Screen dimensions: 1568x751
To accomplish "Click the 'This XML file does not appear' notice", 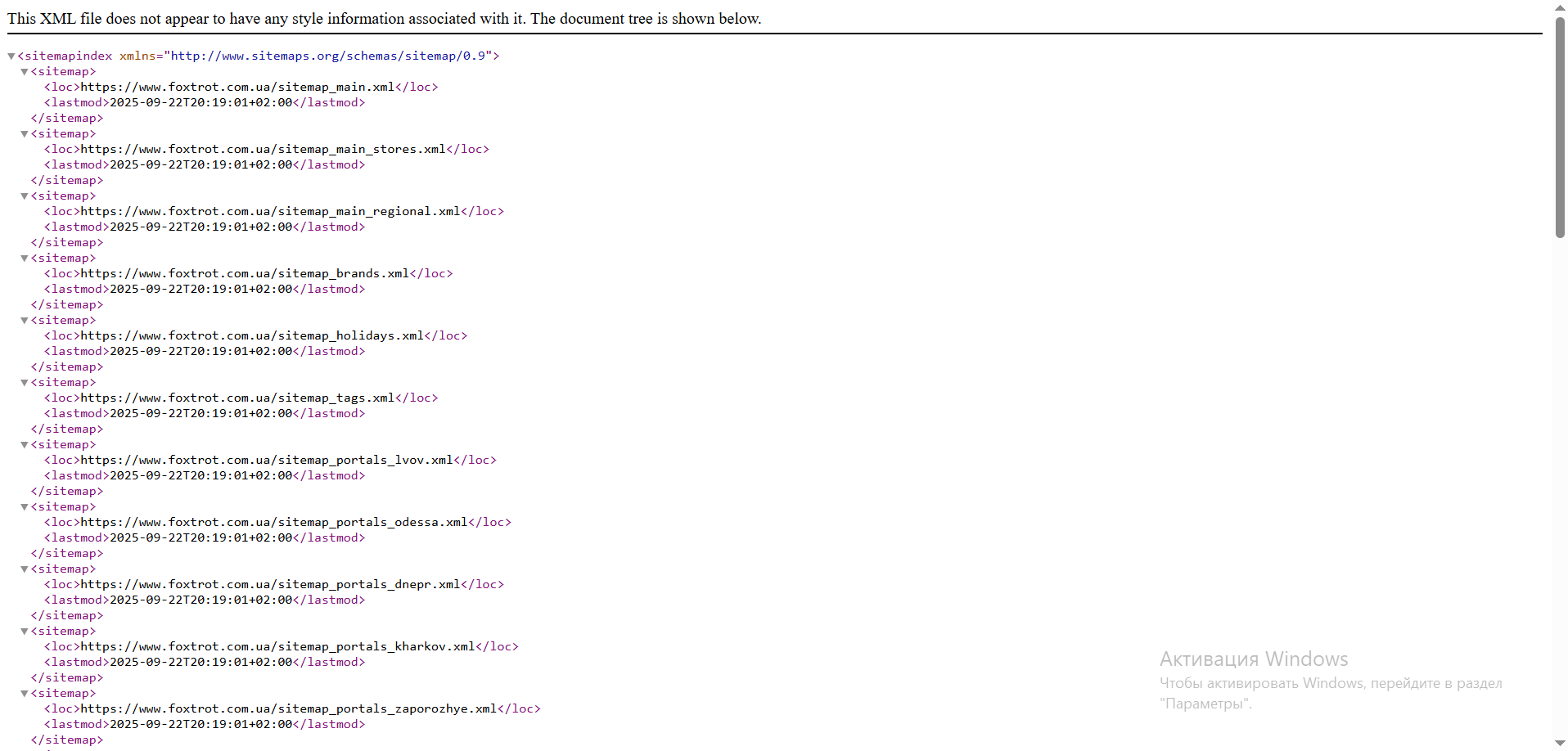I will (x=385, y=18).
